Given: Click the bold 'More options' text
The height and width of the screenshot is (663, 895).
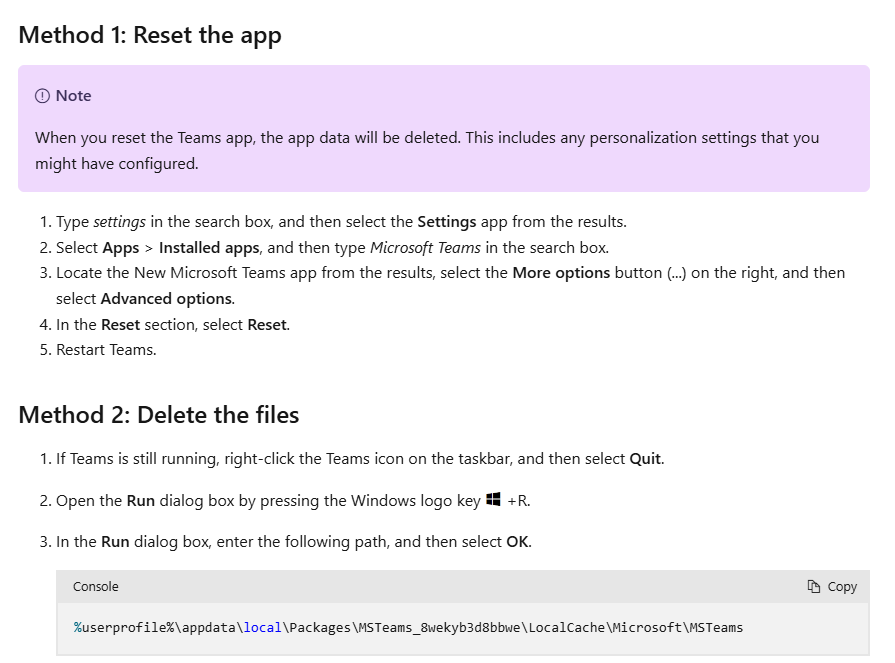Looking at the screenshot, I should (x=561, y=273).
